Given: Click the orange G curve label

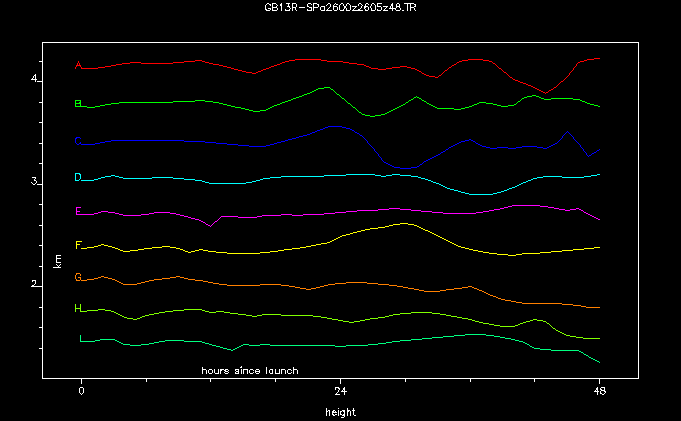Looking at the screenshot, I should pos(78,278).
